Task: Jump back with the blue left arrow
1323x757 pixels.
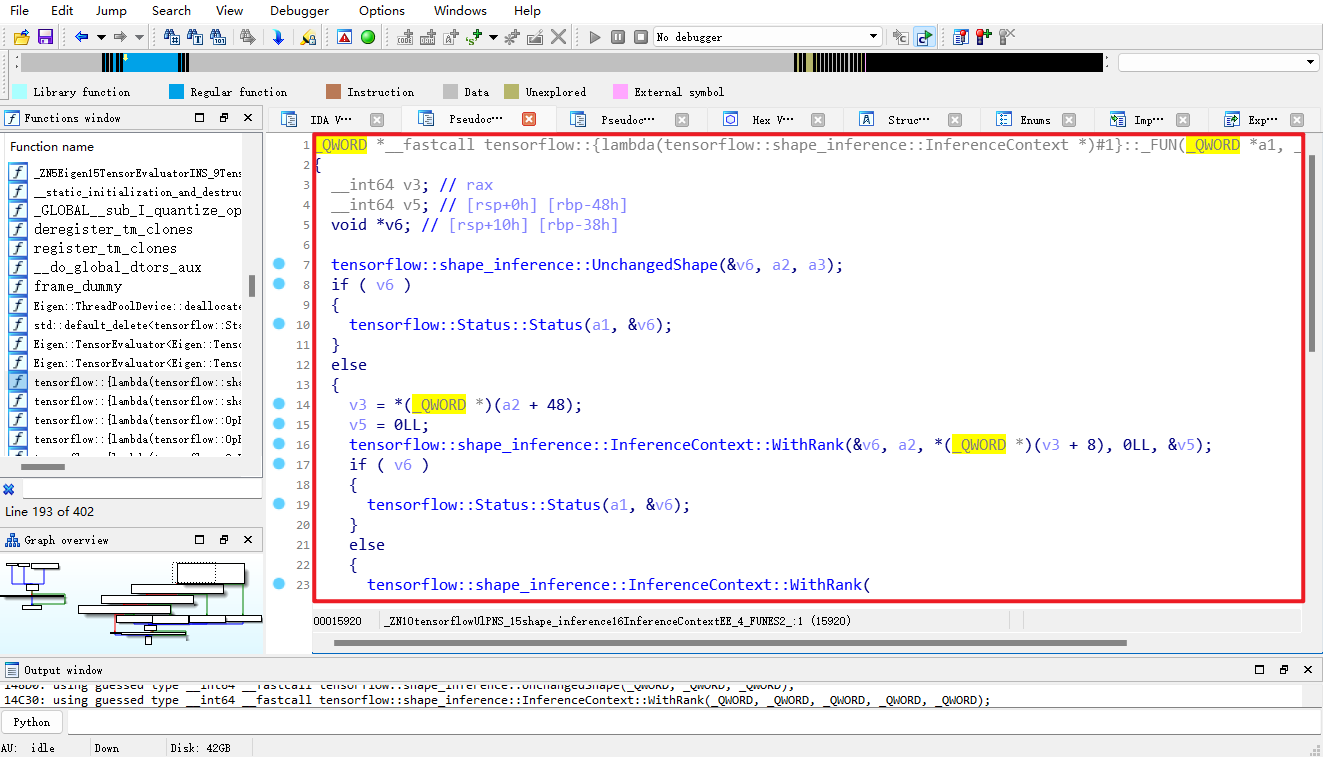Action: point(82,37)
